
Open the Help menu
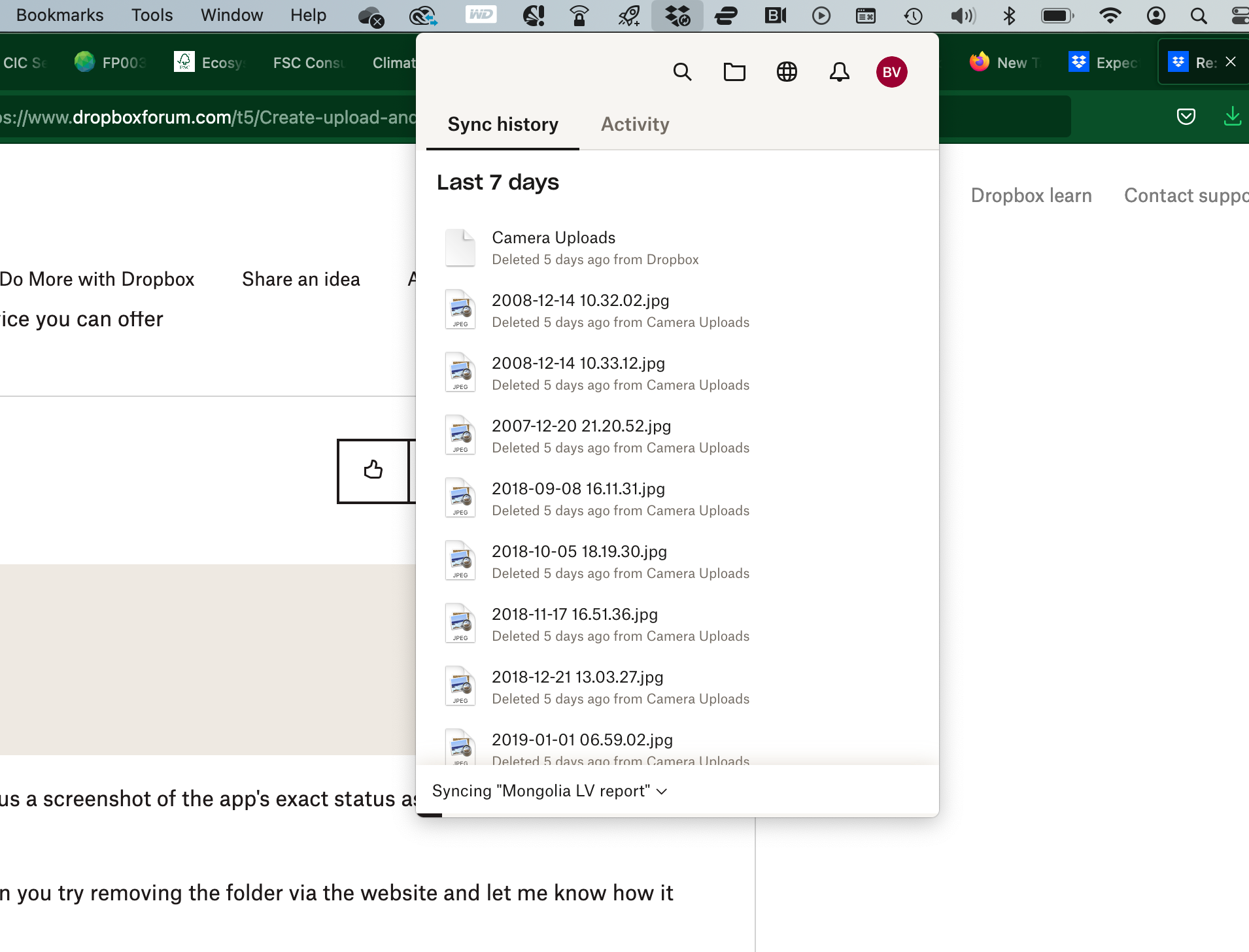tap(308, 15)
